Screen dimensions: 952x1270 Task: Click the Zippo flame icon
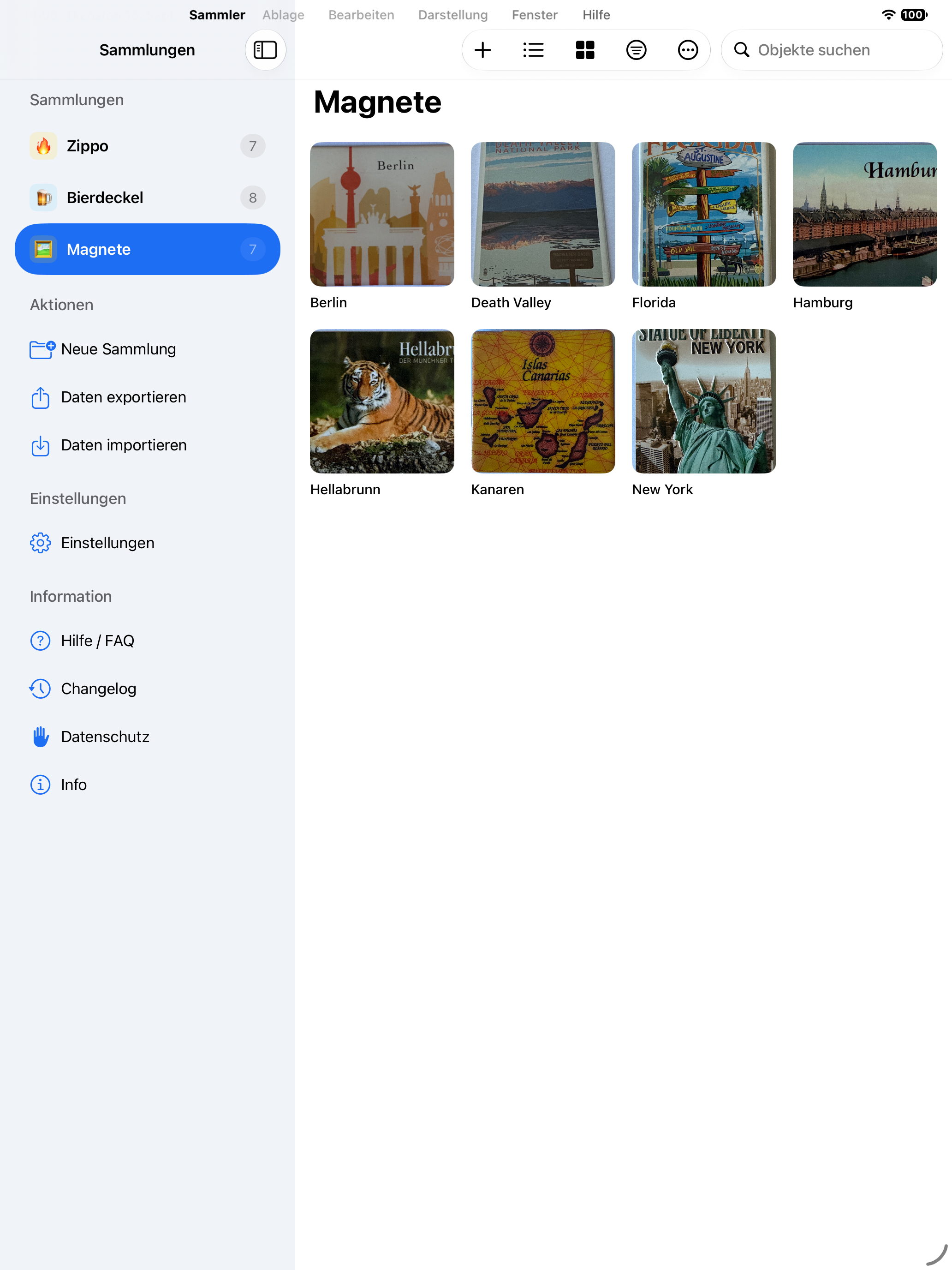point(44,146)
